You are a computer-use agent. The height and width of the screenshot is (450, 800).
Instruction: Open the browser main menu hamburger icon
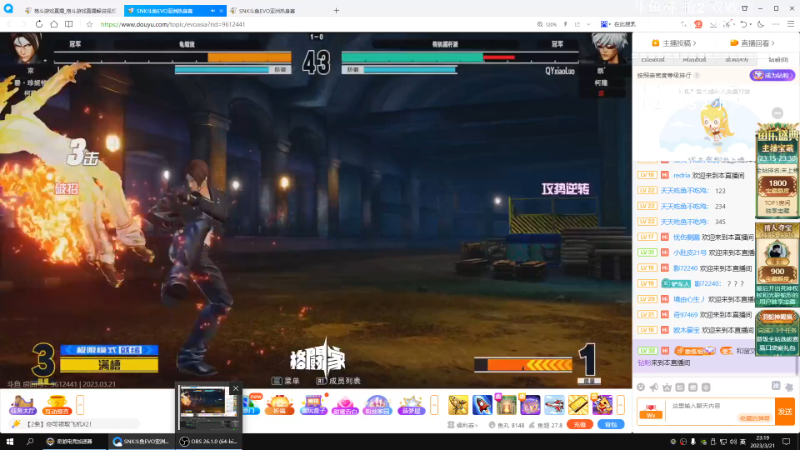coord(790,24)
